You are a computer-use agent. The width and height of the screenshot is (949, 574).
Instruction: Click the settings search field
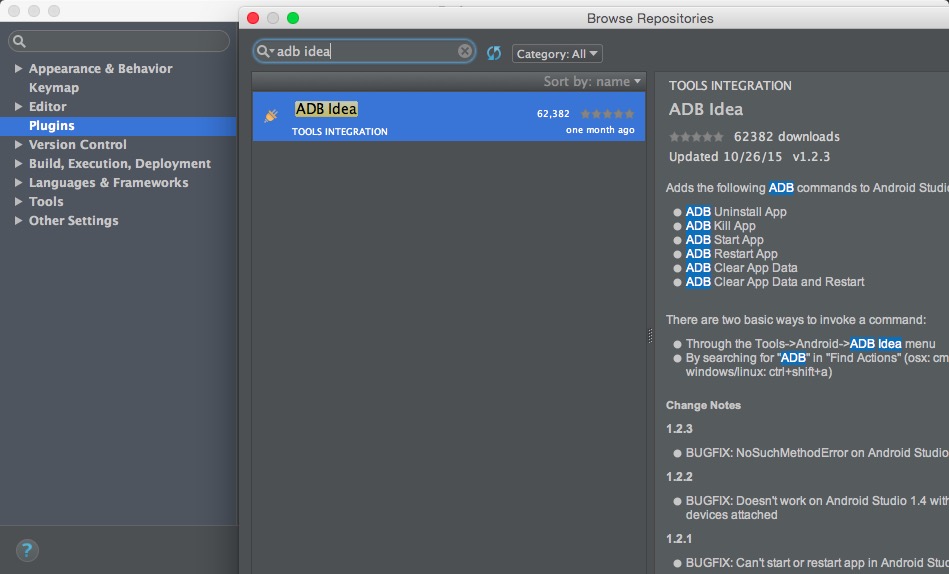[119, 41]
